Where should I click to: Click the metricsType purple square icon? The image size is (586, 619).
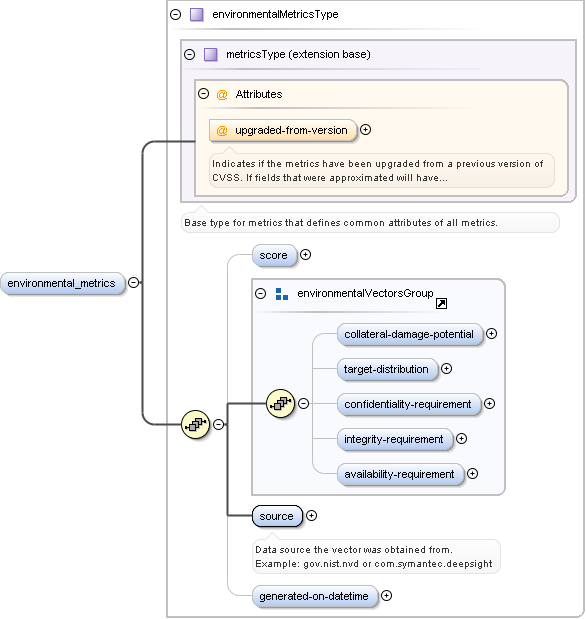coord(210,54)
